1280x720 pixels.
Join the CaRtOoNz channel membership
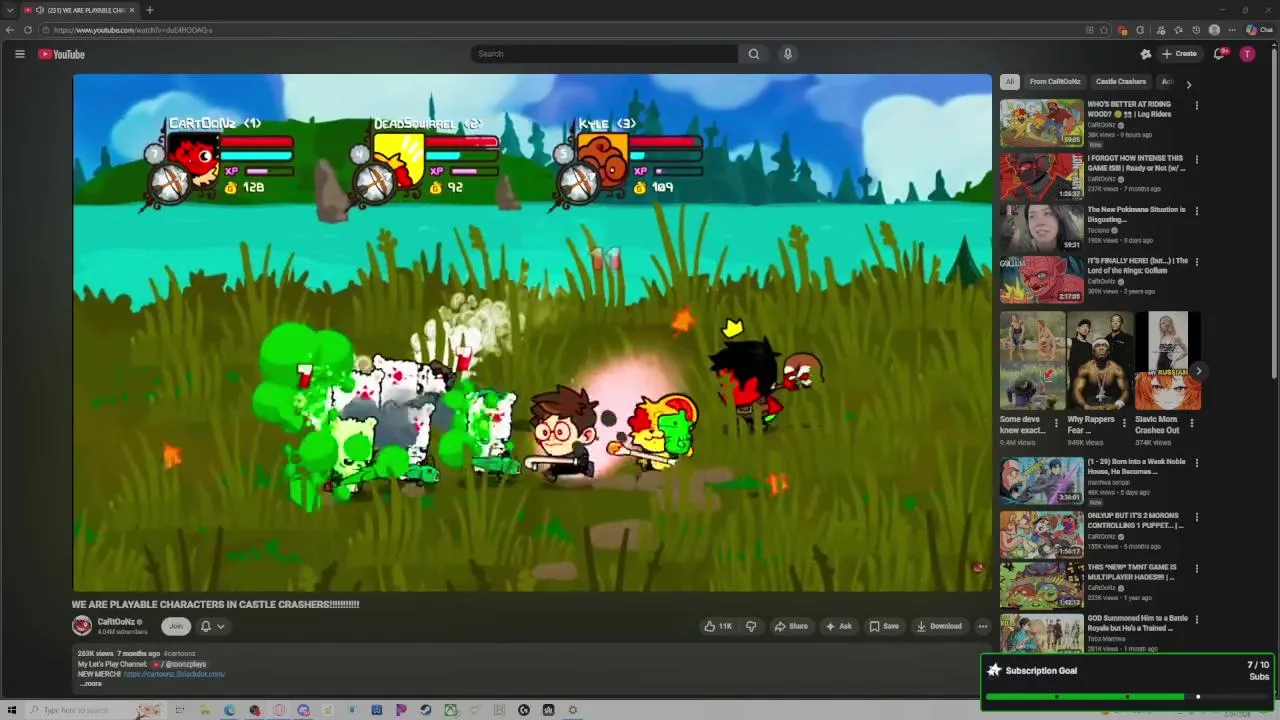tap(176, 626)
